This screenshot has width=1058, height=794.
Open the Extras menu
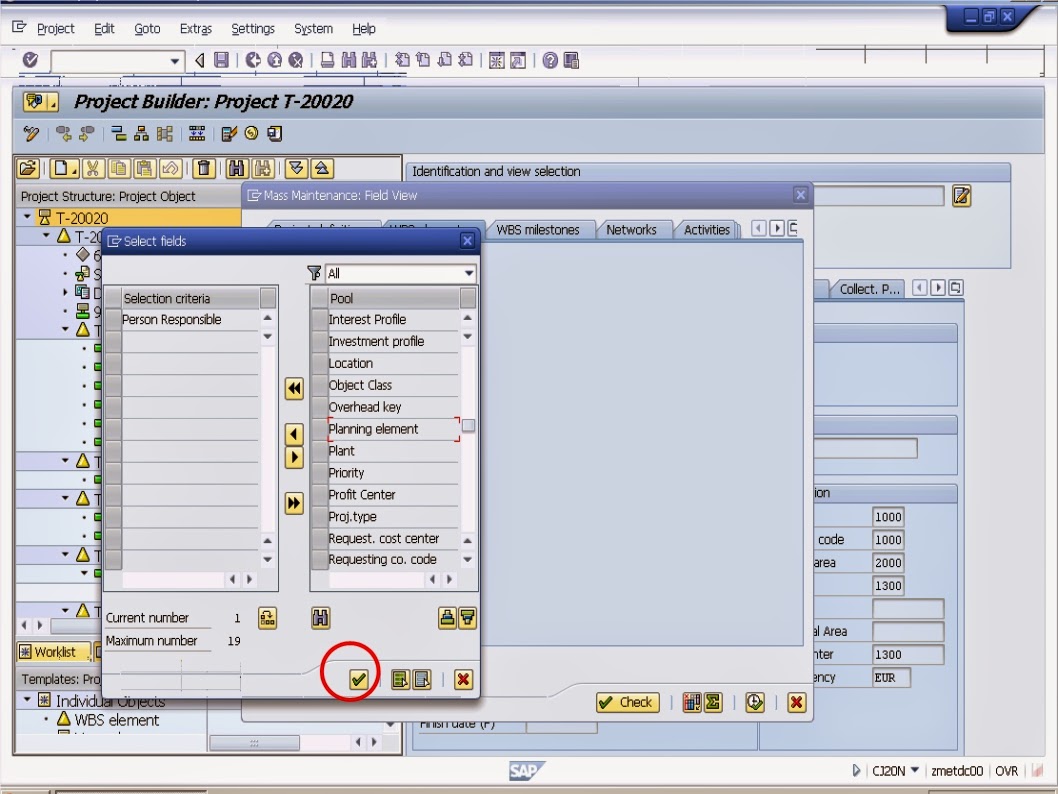(195, 28)
